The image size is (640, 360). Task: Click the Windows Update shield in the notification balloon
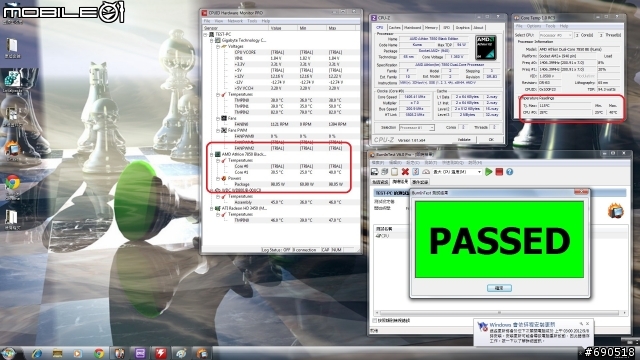coord(483,327)
